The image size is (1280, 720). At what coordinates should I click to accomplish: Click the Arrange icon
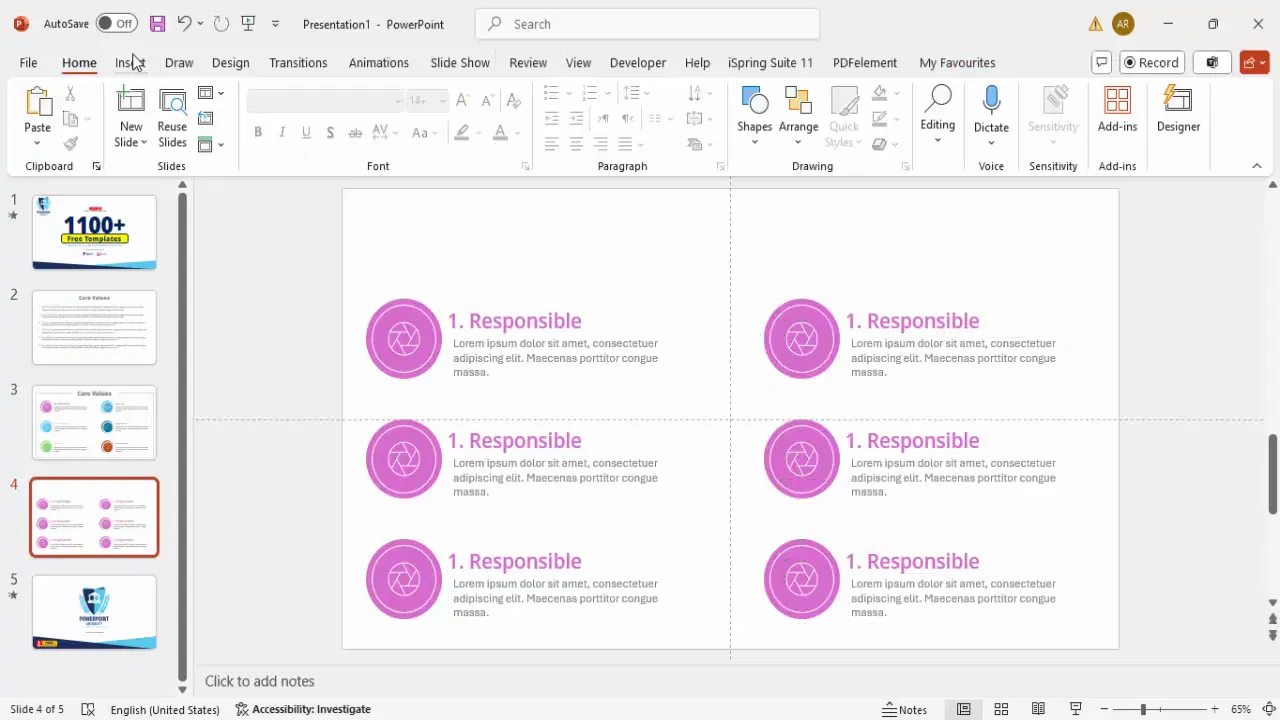pyautogui.click(x=798, y=101)
